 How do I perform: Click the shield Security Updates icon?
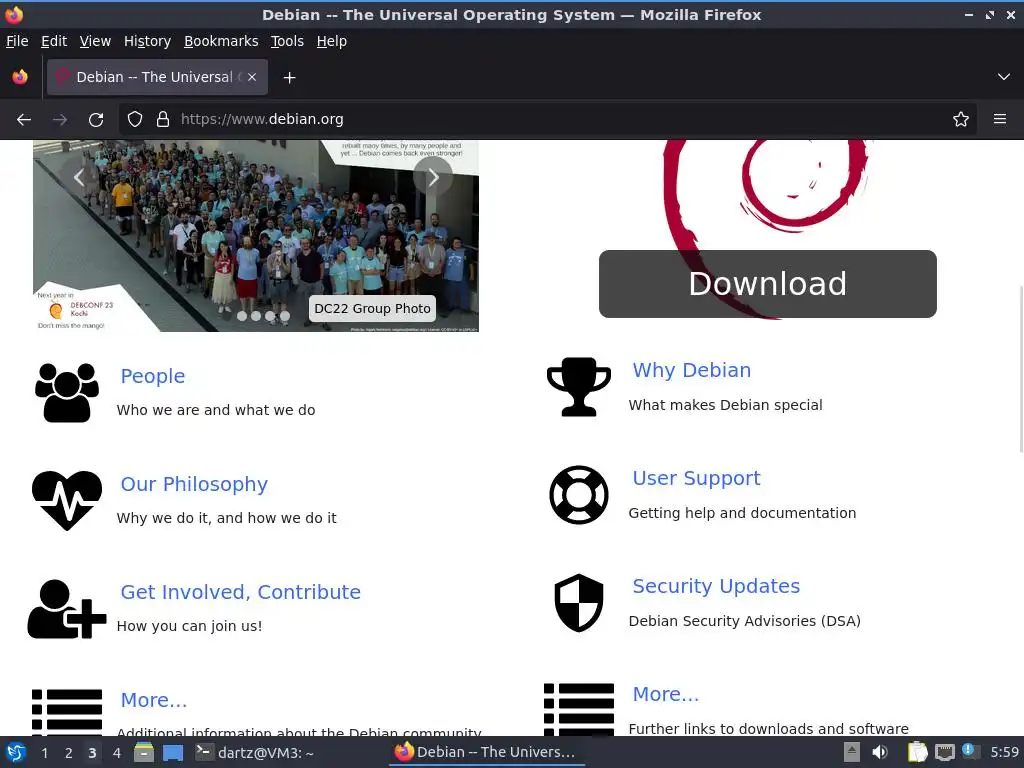pos(579,603)
